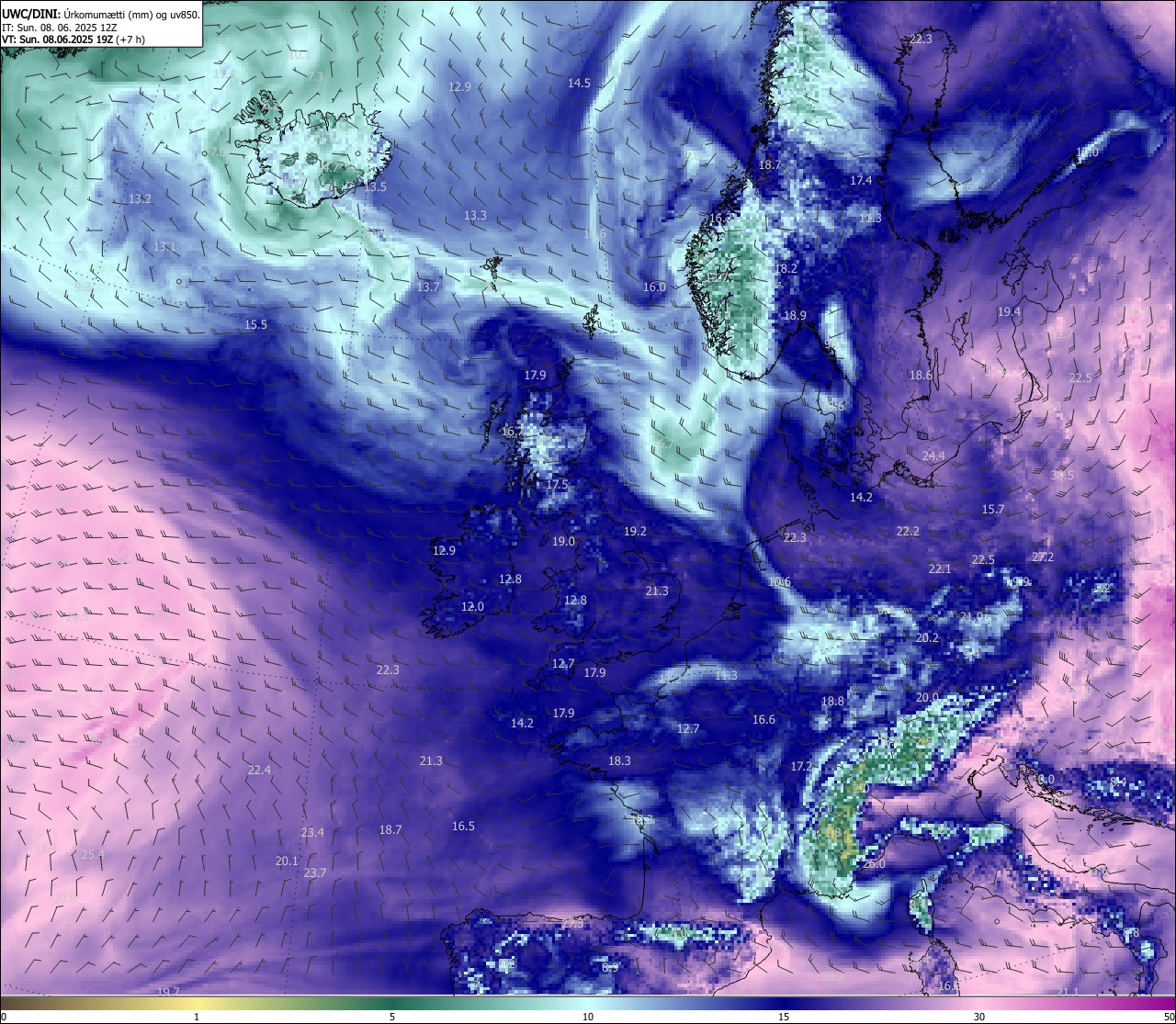Screen dimensions: 1176x1024
Task: Click the 18.9 value near Norway
Action: [795, 315]
